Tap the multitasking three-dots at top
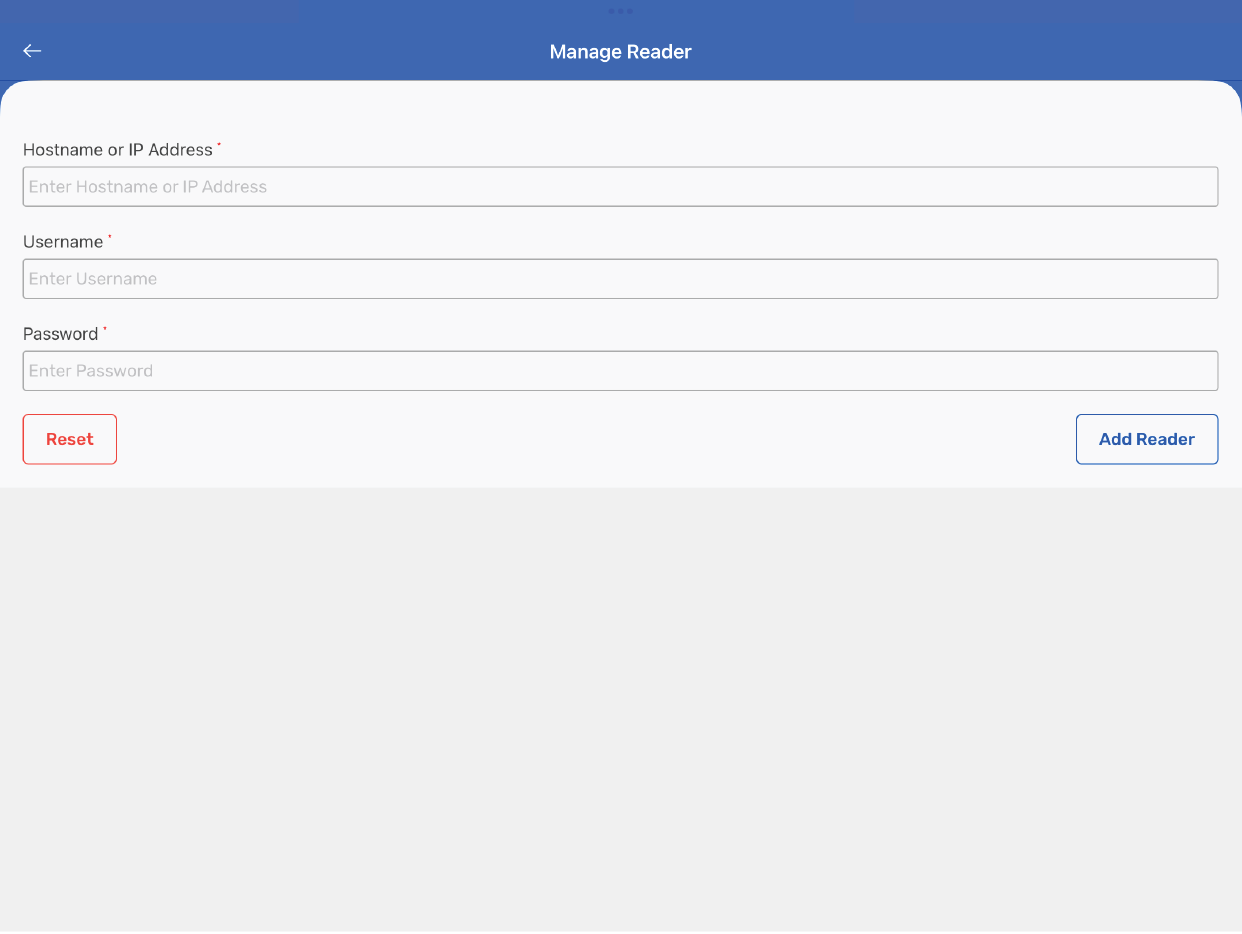 [x=620, y=11]
